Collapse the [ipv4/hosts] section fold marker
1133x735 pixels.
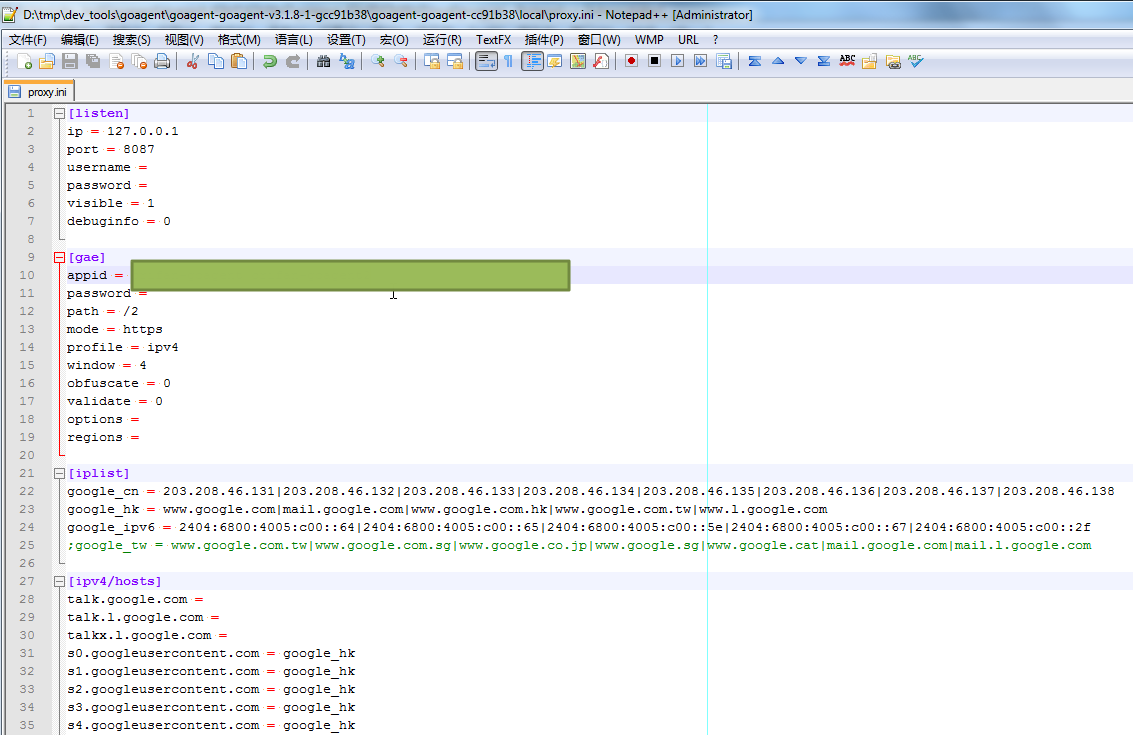point(59,581)
